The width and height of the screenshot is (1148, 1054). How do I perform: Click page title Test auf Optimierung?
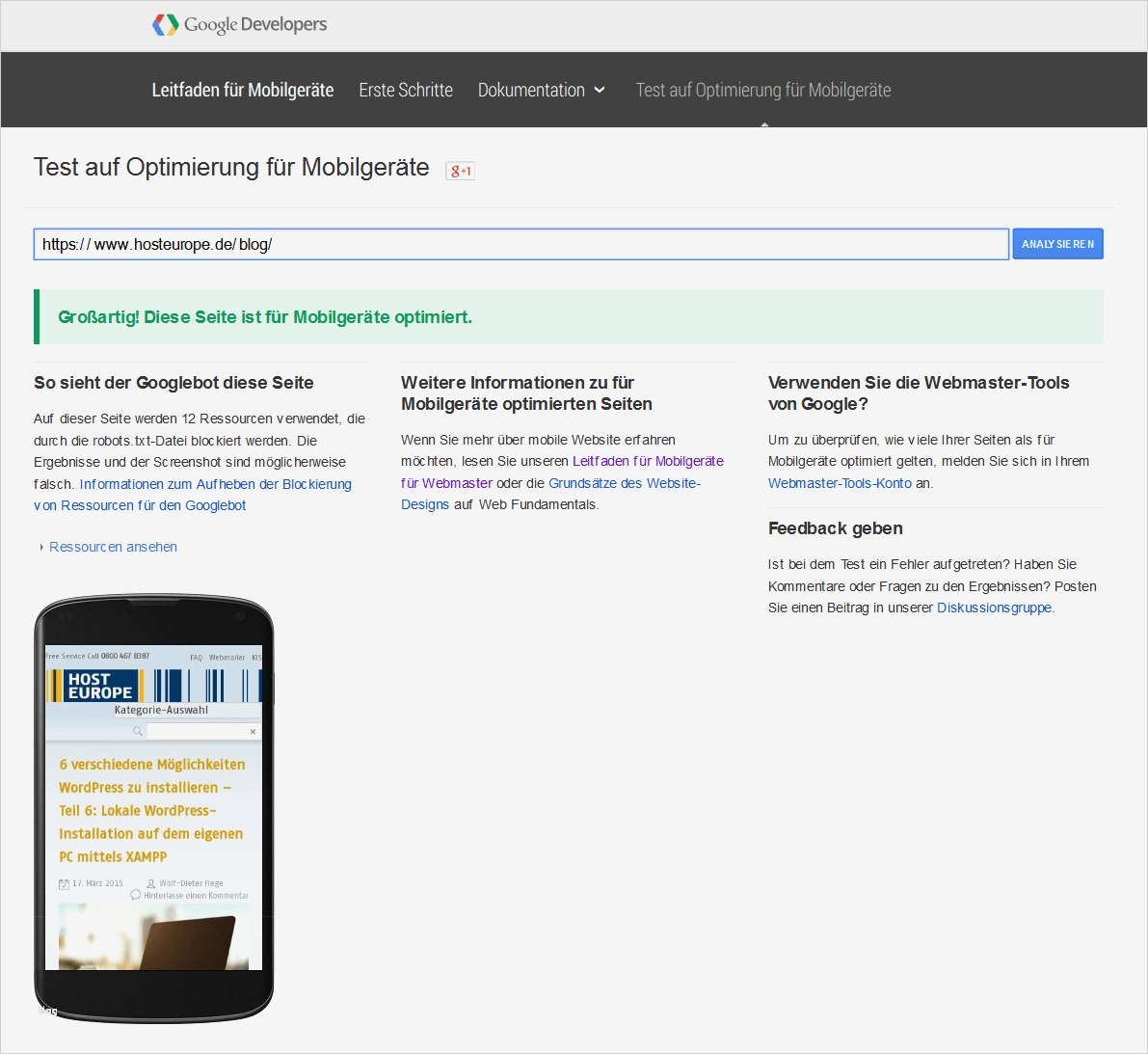(231, 167)
